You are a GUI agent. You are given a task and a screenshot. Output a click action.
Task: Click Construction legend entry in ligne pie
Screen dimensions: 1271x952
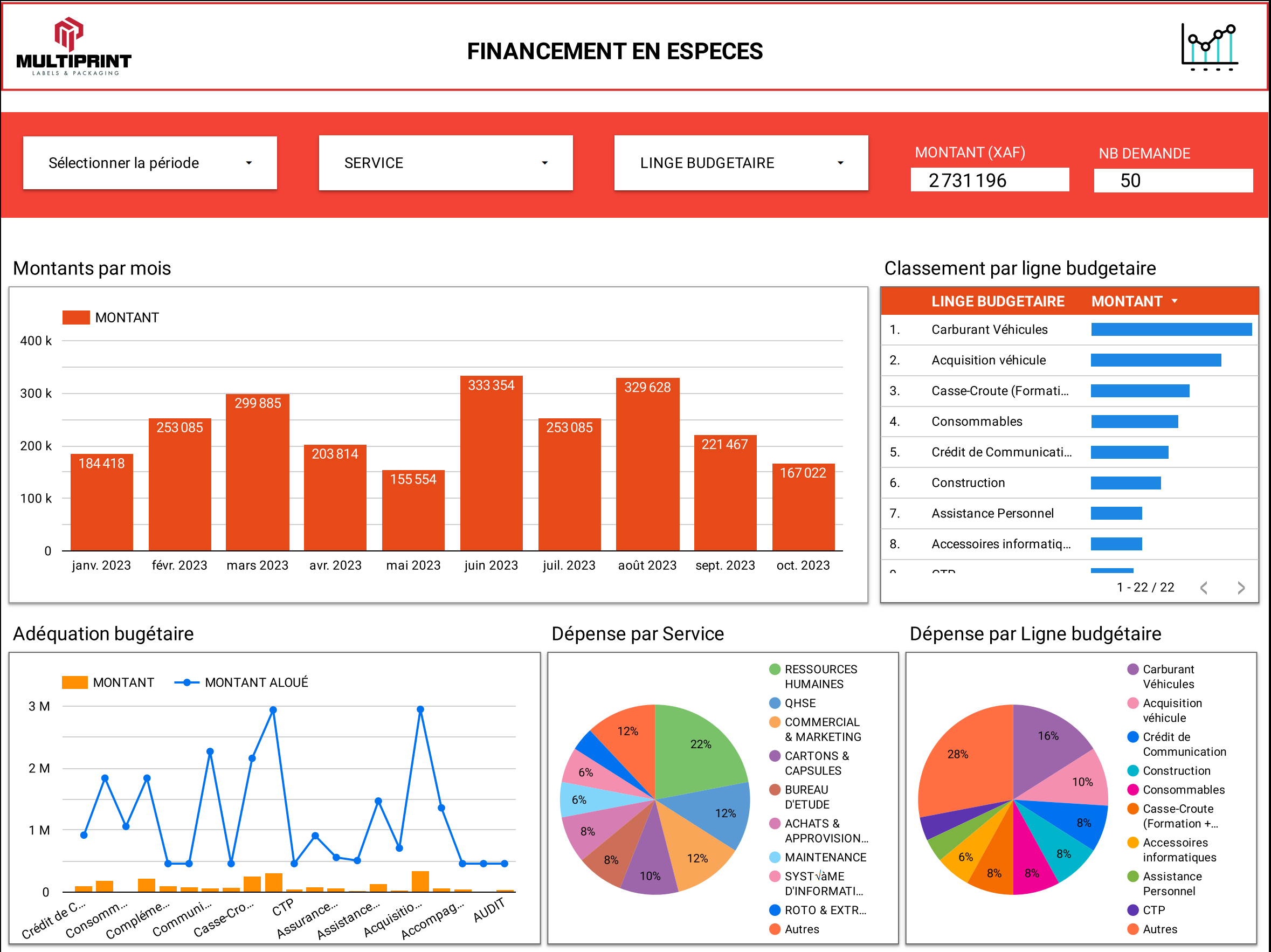click(x=1169, y=771)
